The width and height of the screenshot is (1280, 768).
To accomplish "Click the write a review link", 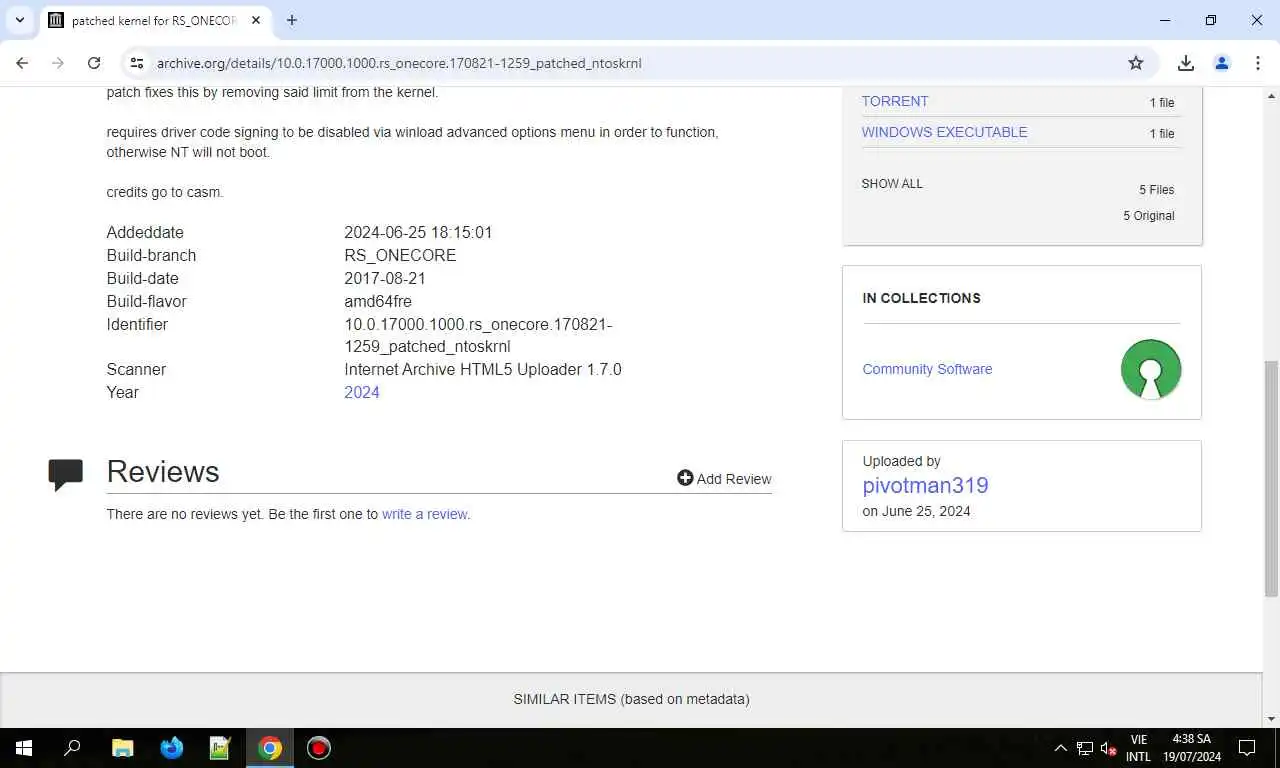I will [424, 514].
